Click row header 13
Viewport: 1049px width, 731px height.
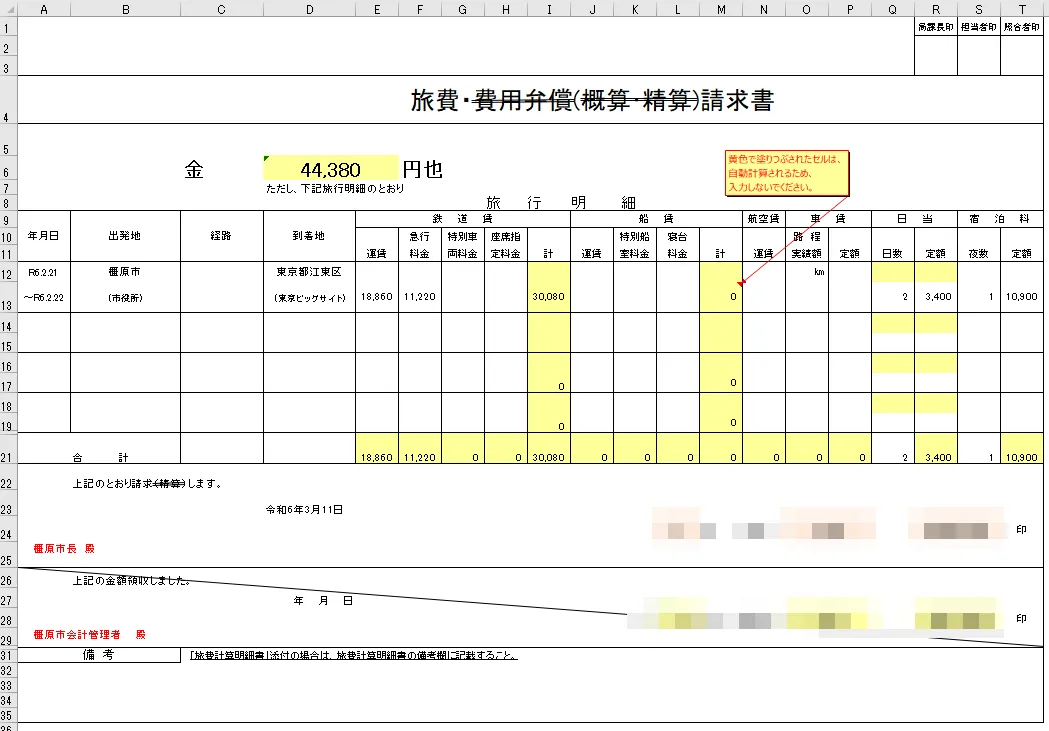9,297
